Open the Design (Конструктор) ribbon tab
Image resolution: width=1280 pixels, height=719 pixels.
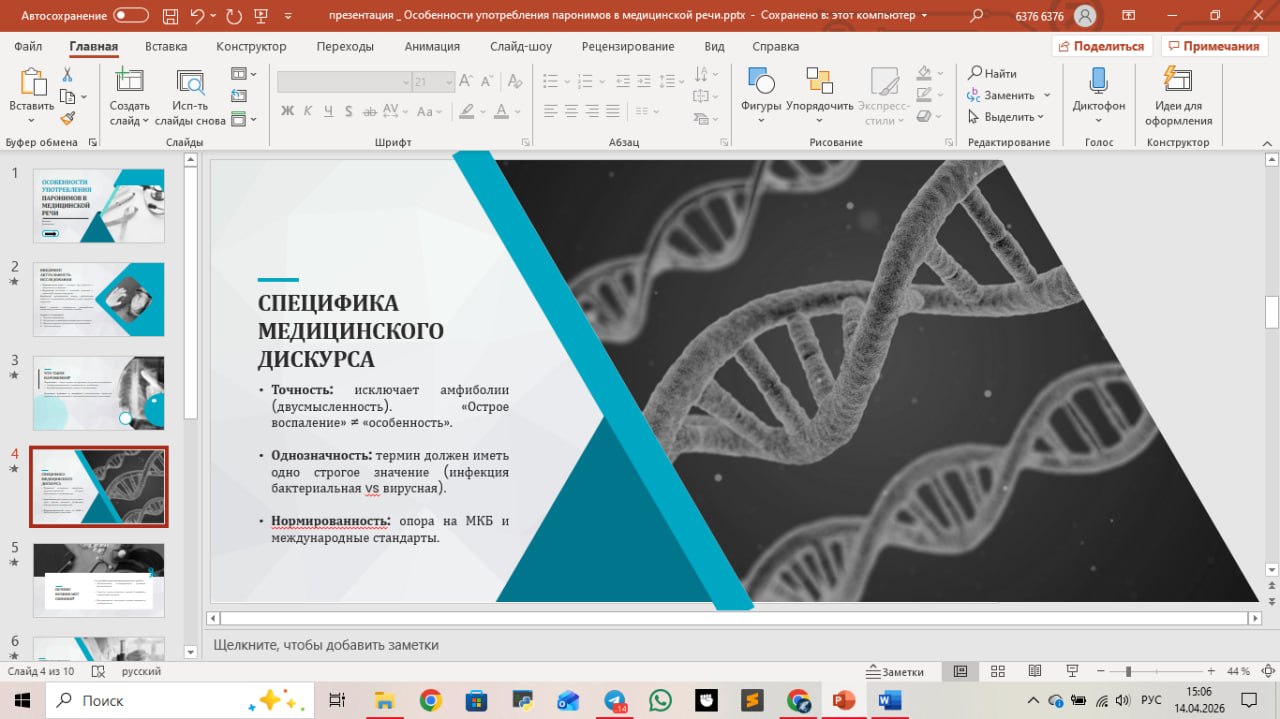click(x=251, y=46)
